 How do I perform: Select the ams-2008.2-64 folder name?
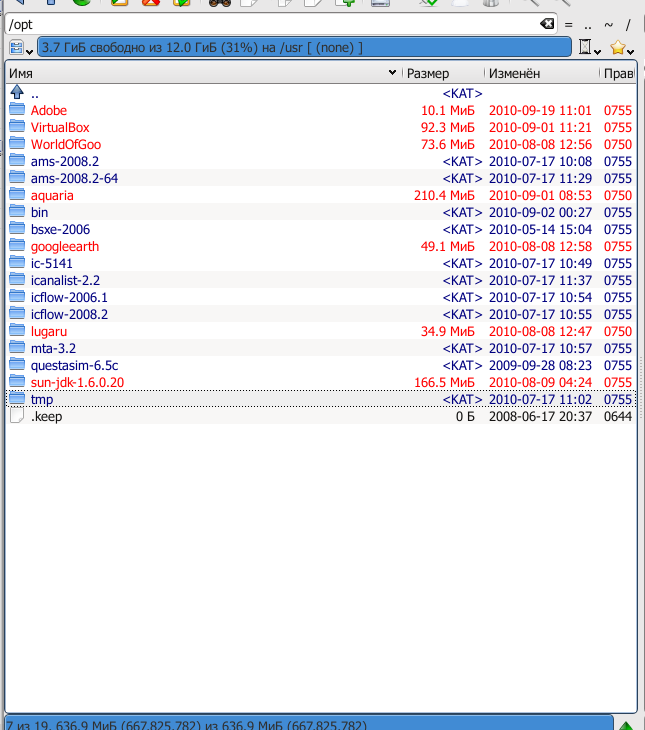75,178
